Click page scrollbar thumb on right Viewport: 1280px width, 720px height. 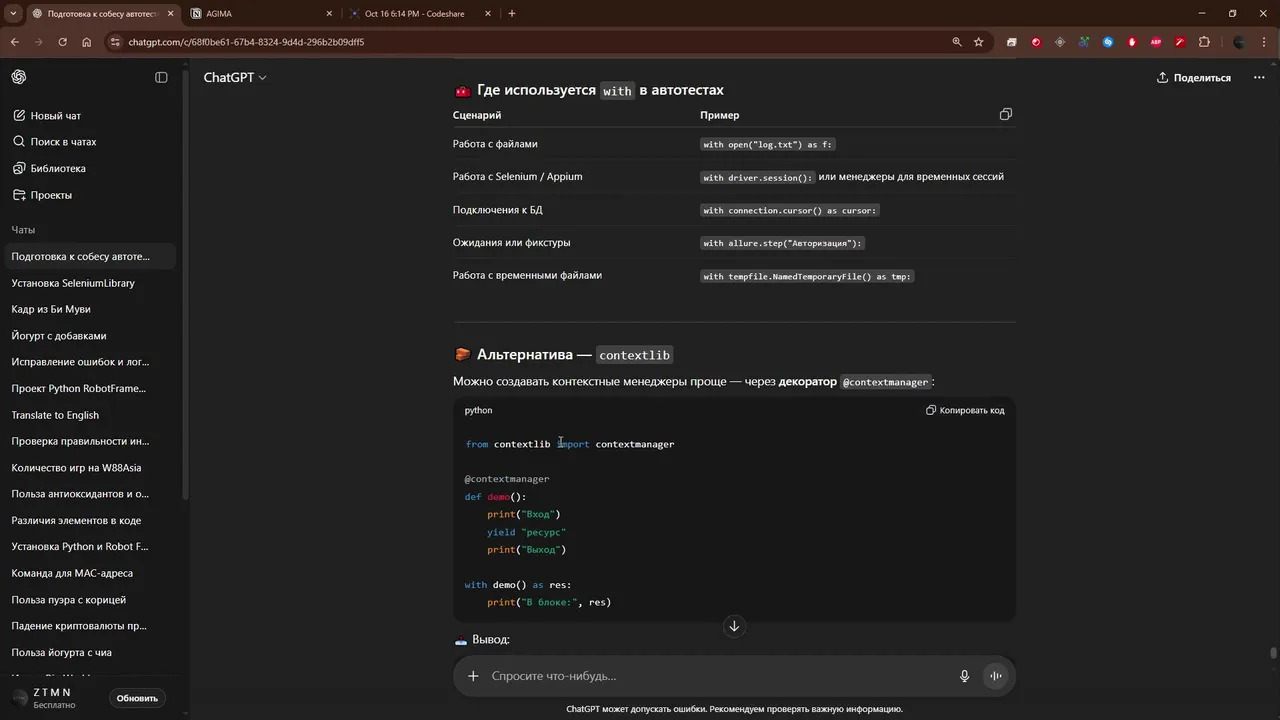tap(1273, 654)
